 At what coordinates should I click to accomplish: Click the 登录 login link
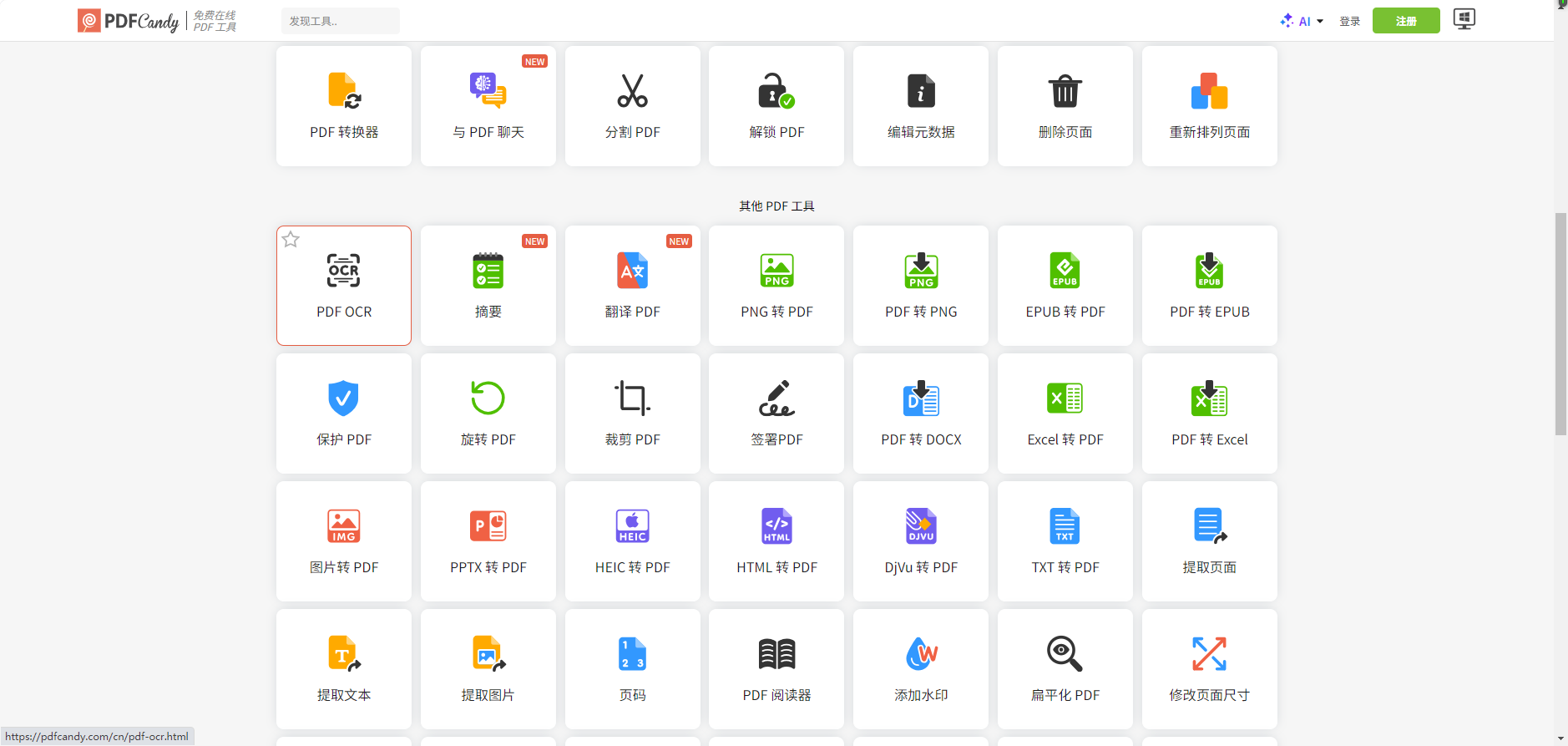(x=1349, y=21)
